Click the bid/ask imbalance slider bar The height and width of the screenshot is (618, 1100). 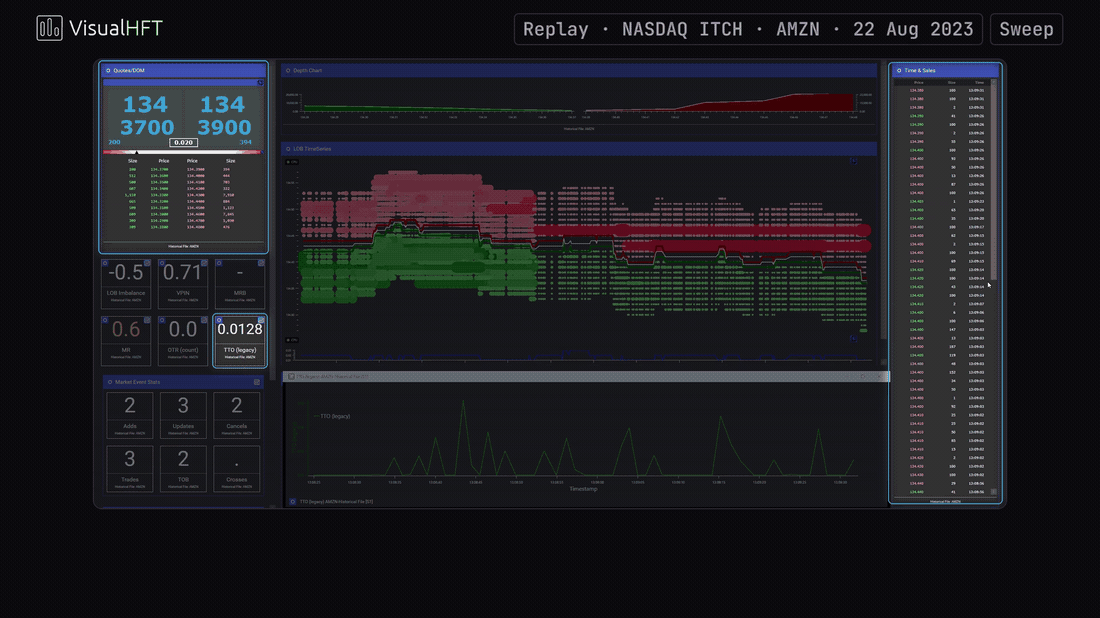tap(182, 152)
